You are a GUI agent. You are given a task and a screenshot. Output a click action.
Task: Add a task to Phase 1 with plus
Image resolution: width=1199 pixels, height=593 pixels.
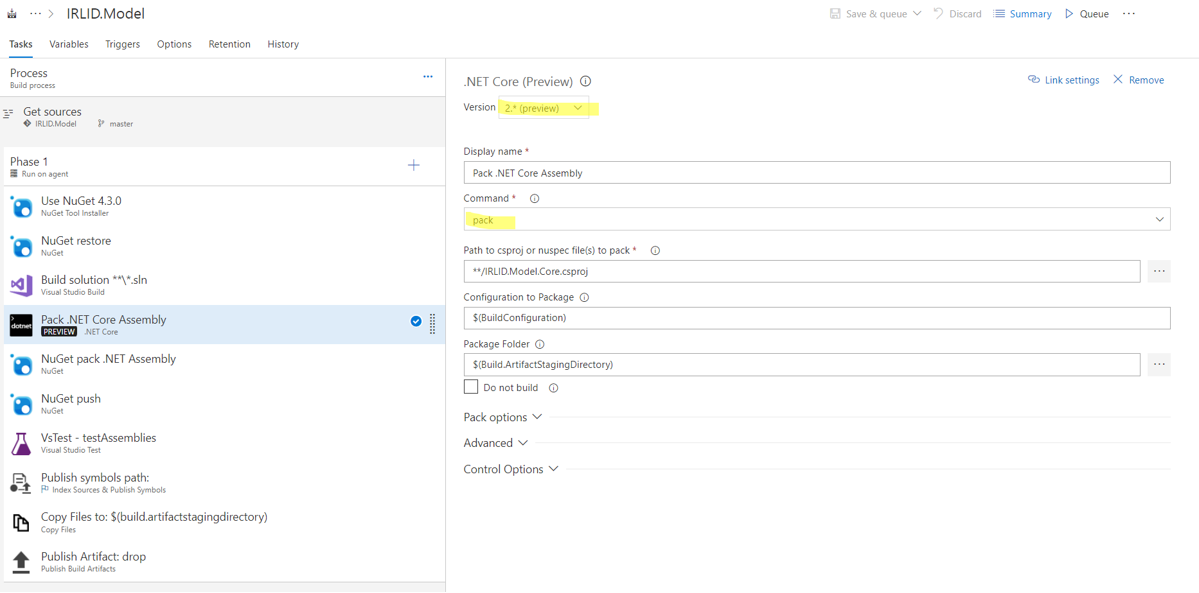point(414,165)
